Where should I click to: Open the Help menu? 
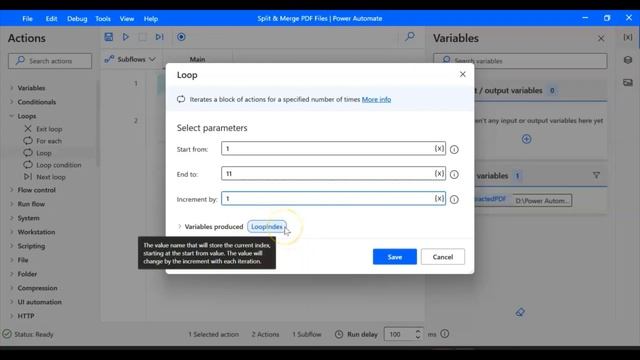click(x=151, y=19)
